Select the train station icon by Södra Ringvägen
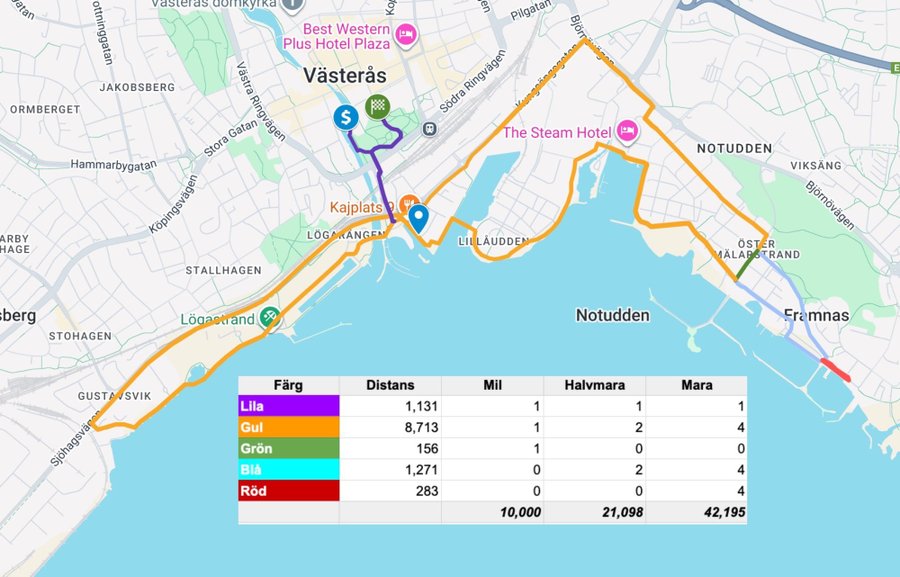Image resolution: width=900 pixels, height=577 pixels. (x=429, y=128)
